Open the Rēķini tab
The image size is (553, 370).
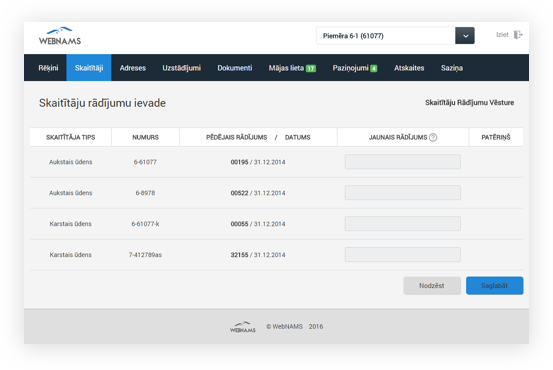[48, 68]
